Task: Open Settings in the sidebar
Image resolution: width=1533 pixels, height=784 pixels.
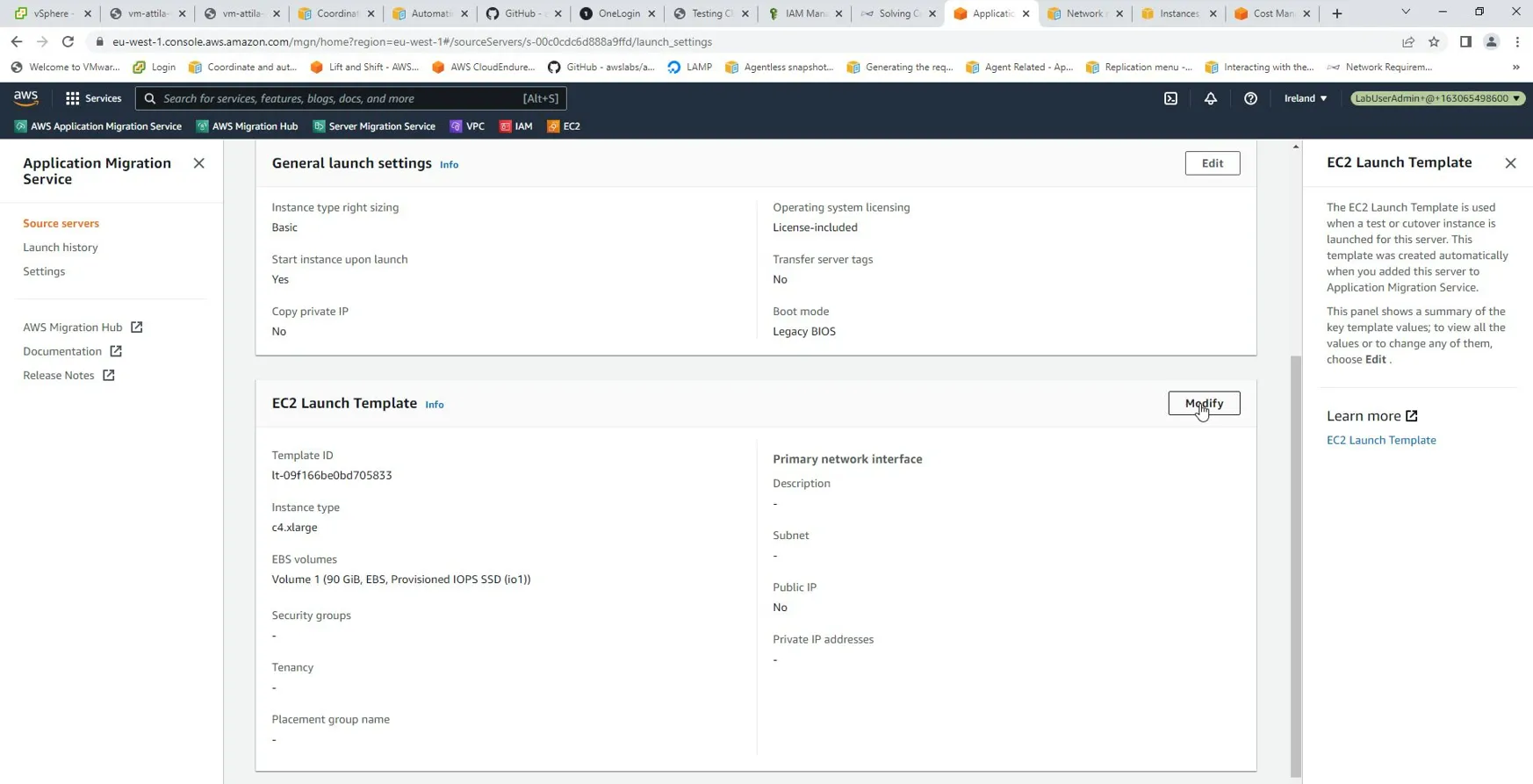Action: (44, 271)
